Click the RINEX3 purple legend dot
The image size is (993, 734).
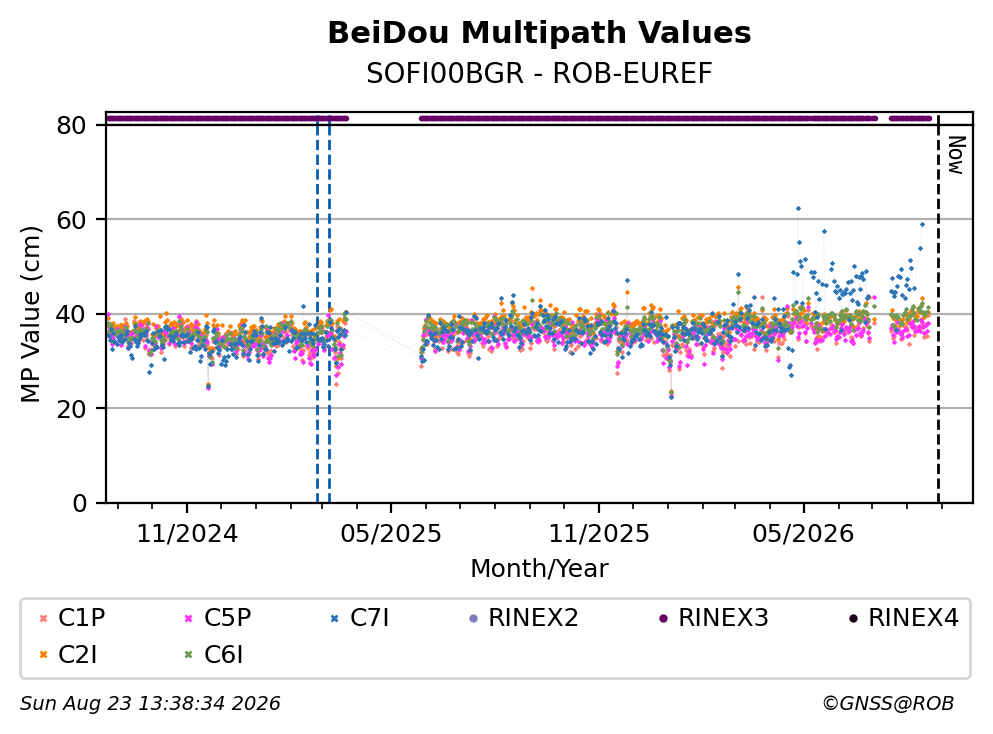point(663,618)
